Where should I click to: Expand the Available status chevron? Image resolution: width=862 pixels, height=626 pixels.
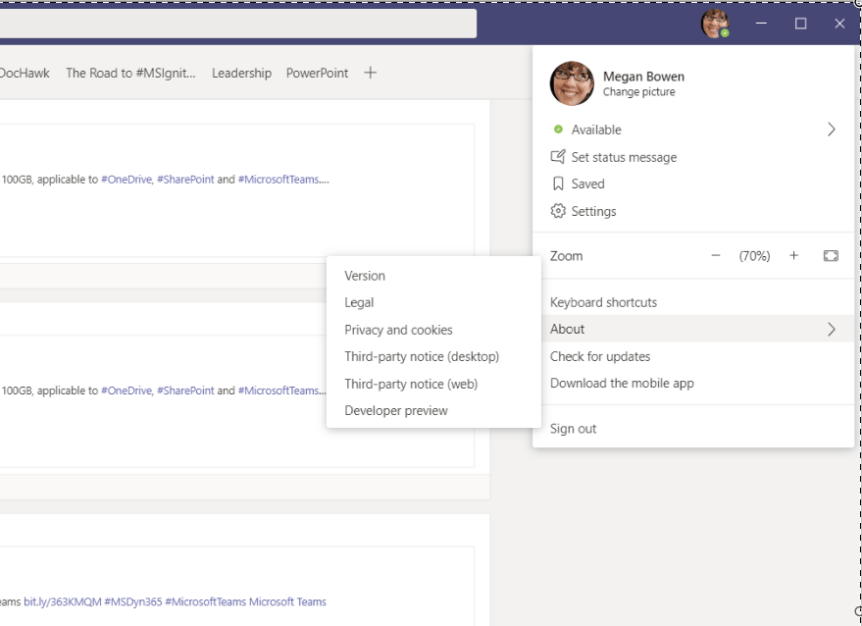pyautogui.click(x=831, y=130)
